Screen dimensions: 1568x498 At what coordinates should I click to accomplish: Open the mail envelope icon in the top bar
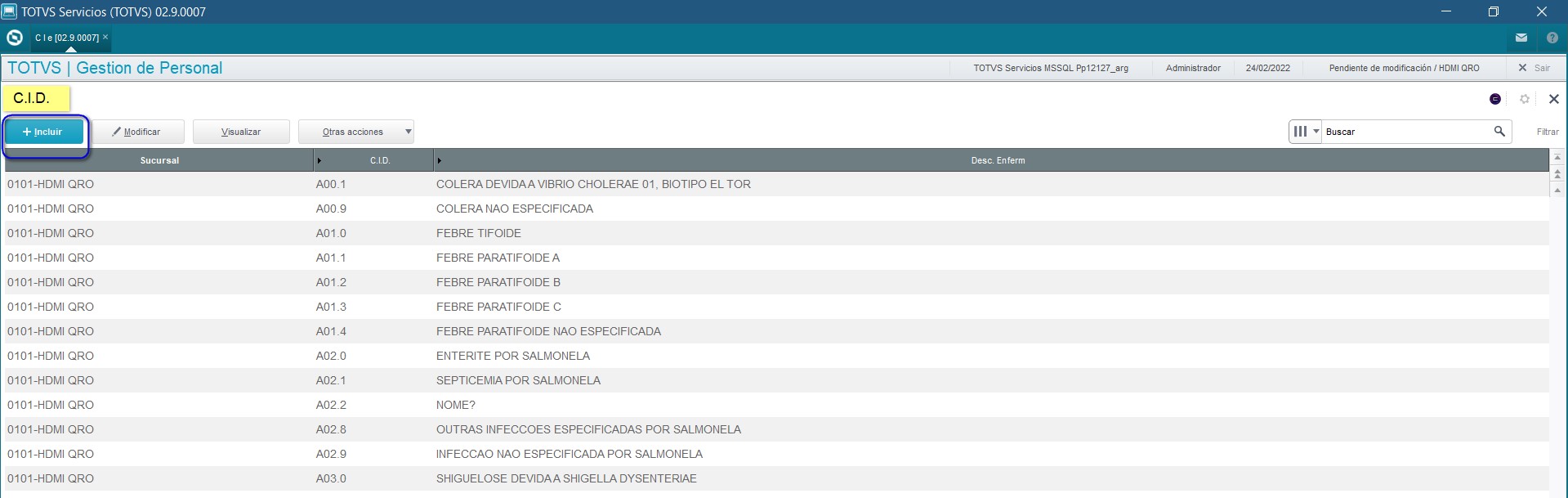(1521, 38)
